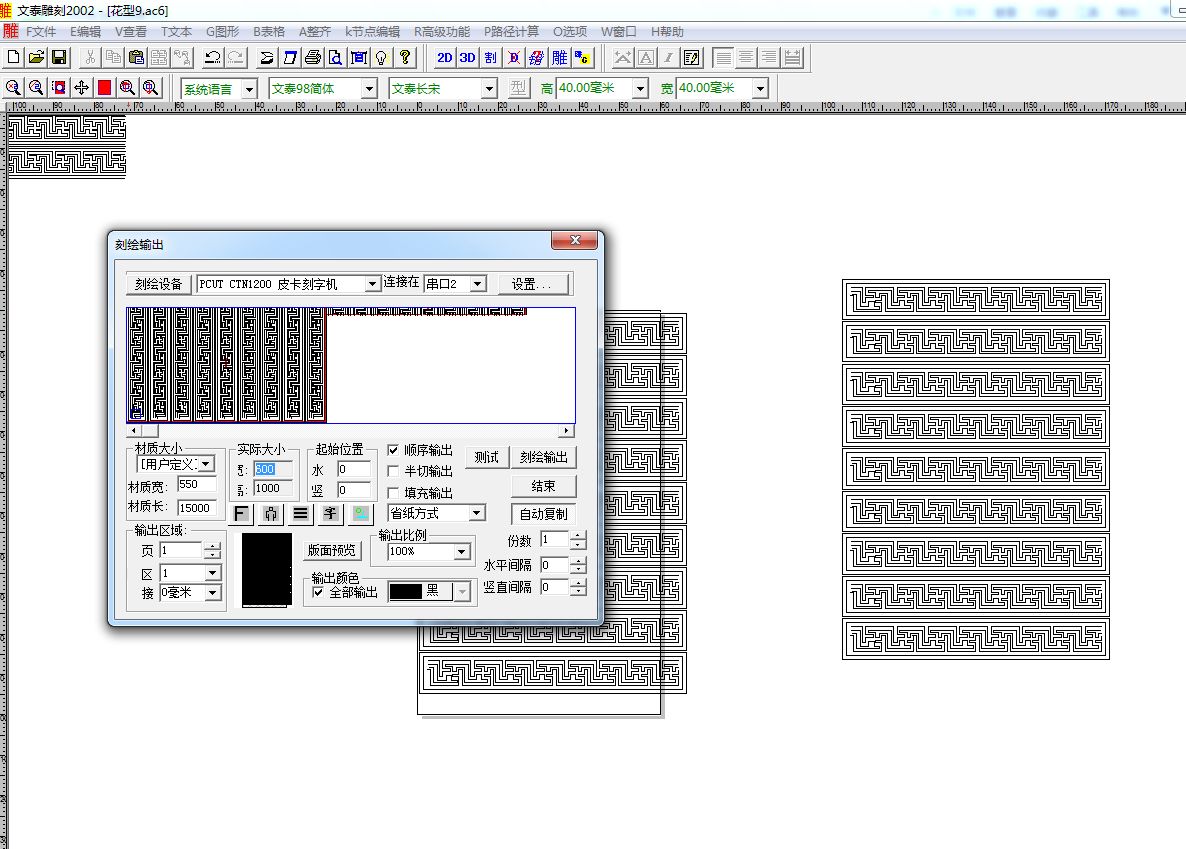This screenshot has width=1186, height=849.
Task: Click the printer icon in the toolbar
Action: (313, 58)
